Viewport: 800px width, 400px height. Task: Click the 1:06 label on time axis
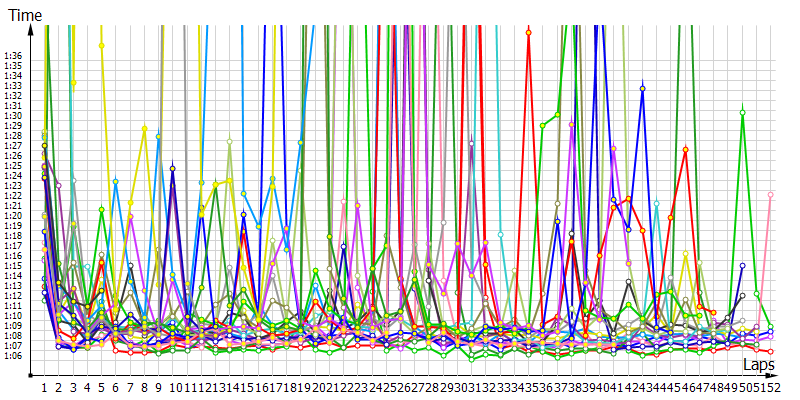(x=13, y=354)
